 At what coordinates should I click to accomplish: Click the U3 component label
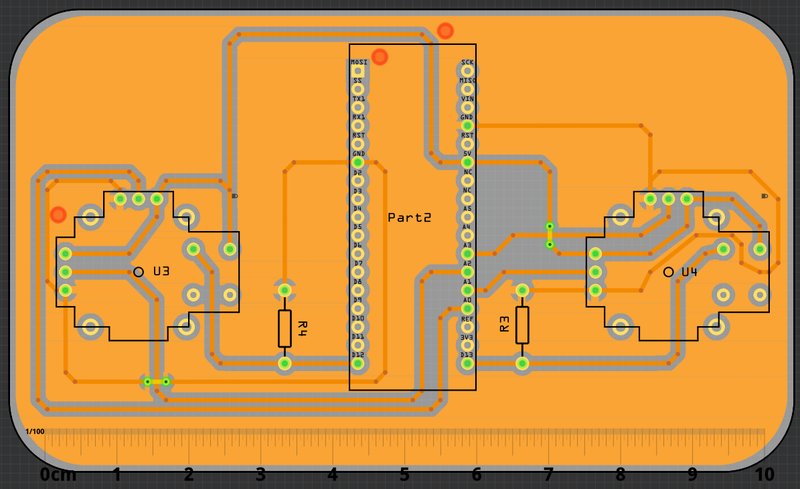coord(160,271)
